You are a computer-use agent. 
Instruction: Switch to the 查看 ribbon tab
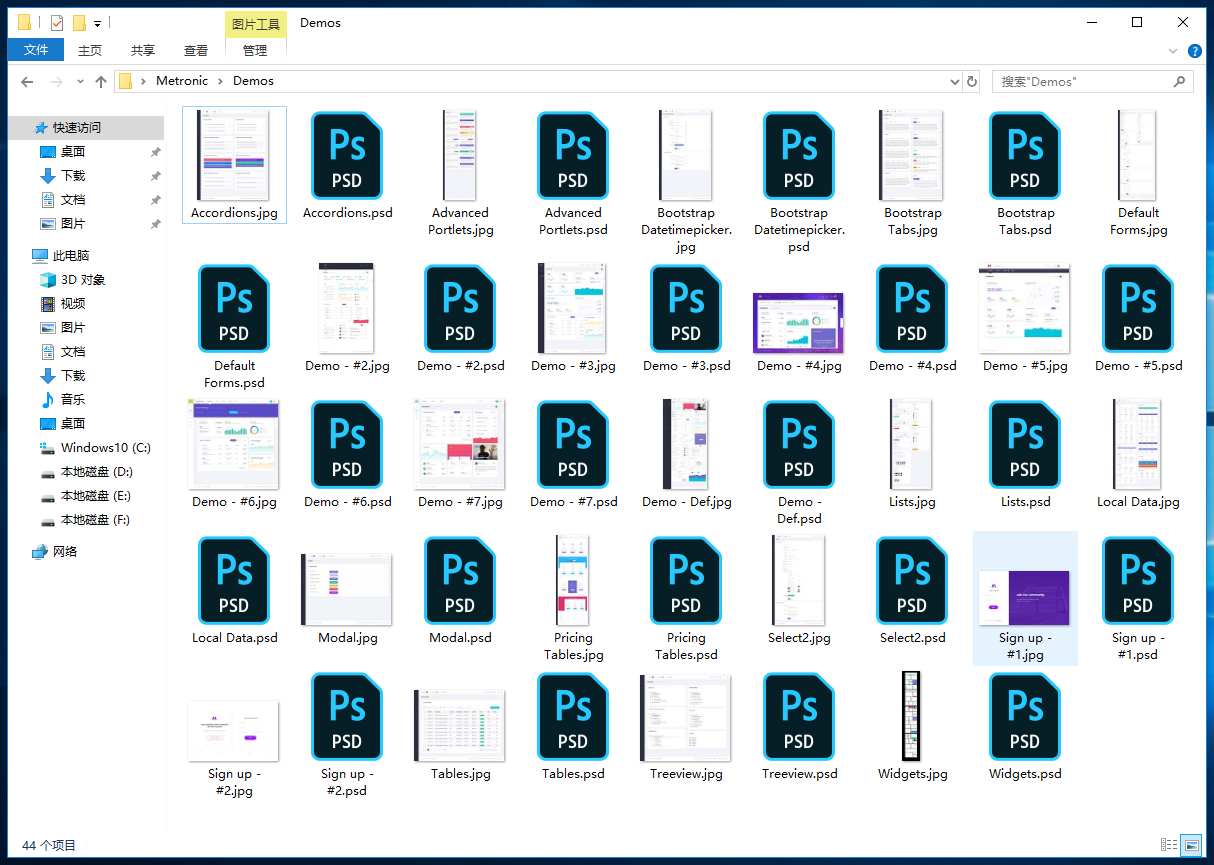(x=196, y=50)
